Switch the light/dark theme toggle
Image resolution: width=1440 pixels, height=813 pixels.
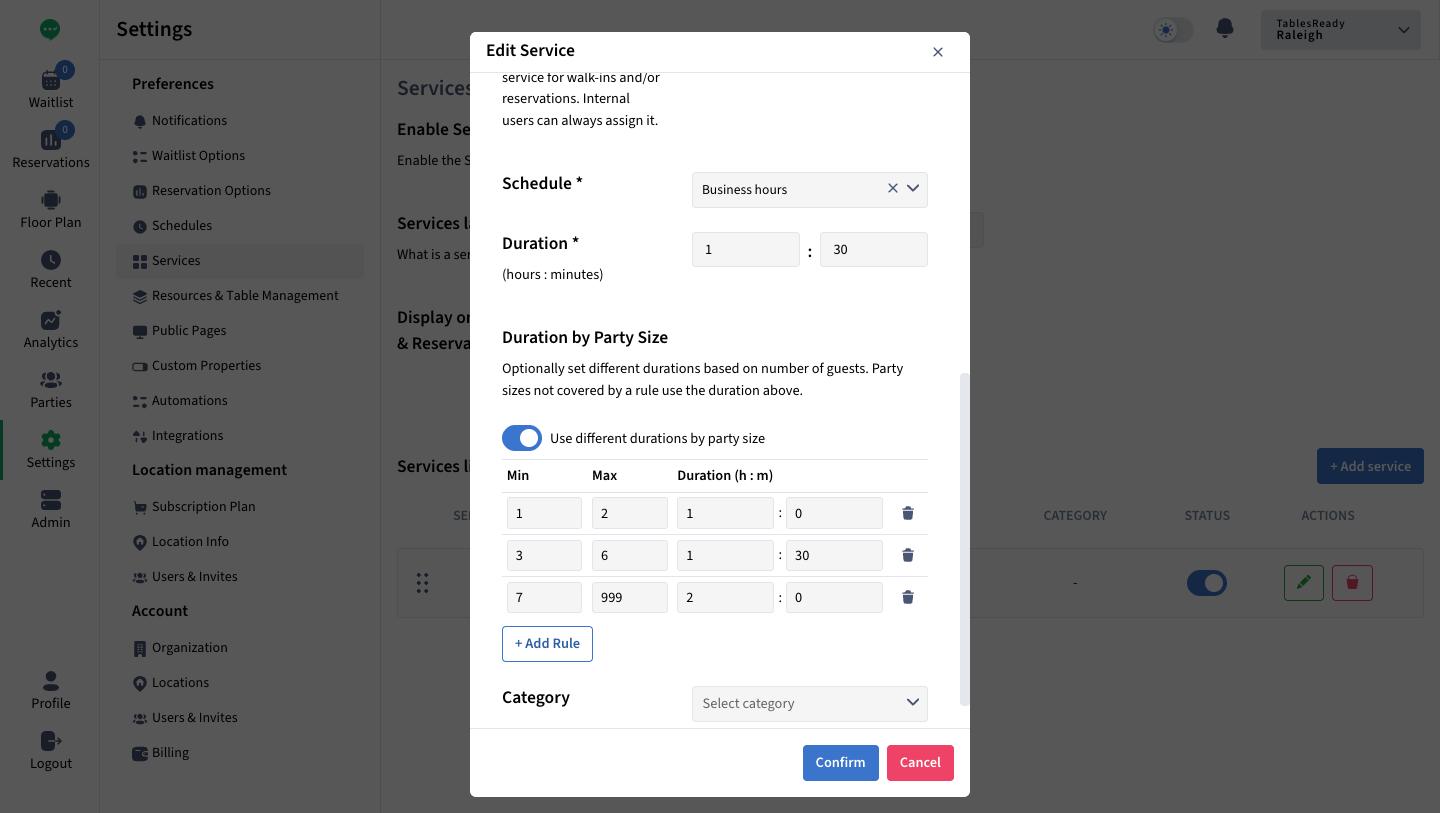click(1173, 29)
